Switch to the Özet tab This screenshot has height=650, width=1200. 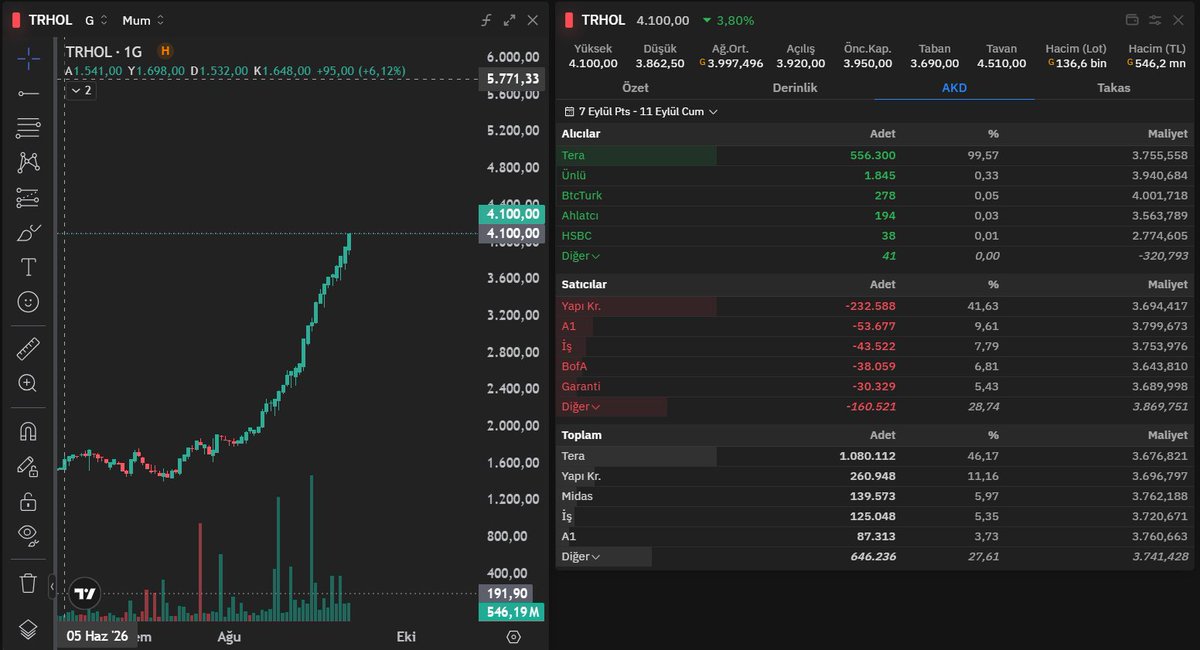click(635, 88)
